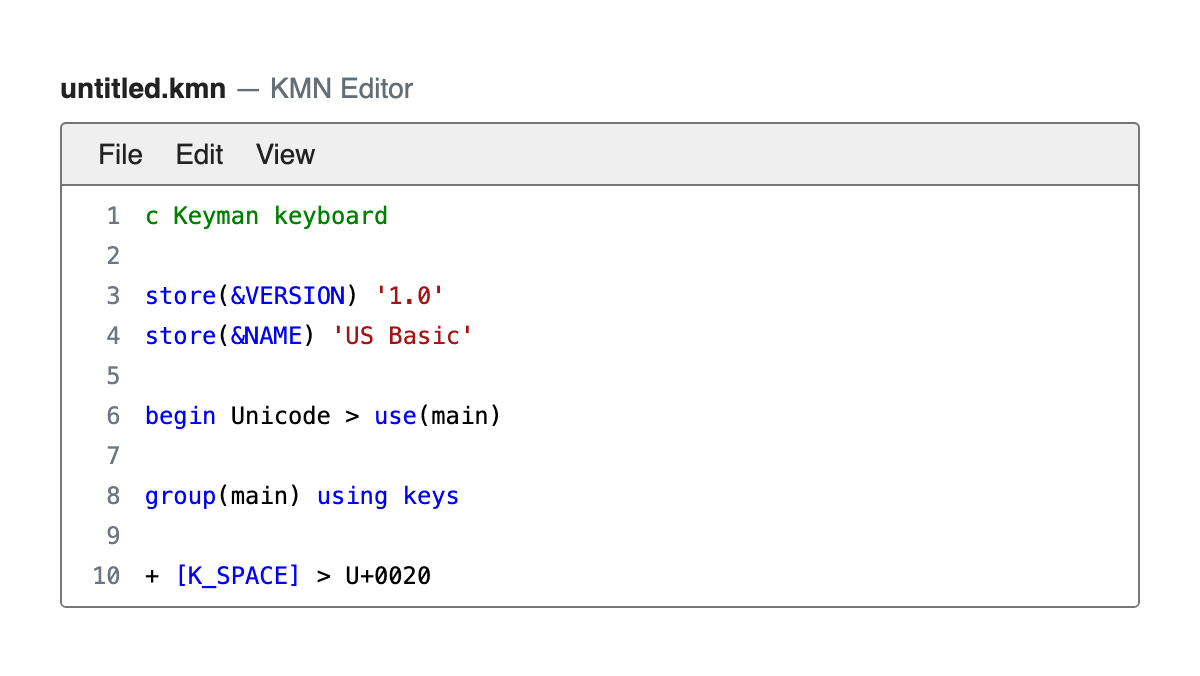Select line number 10 in gutter
This screenshot has height=676, width=1200.
106,576
